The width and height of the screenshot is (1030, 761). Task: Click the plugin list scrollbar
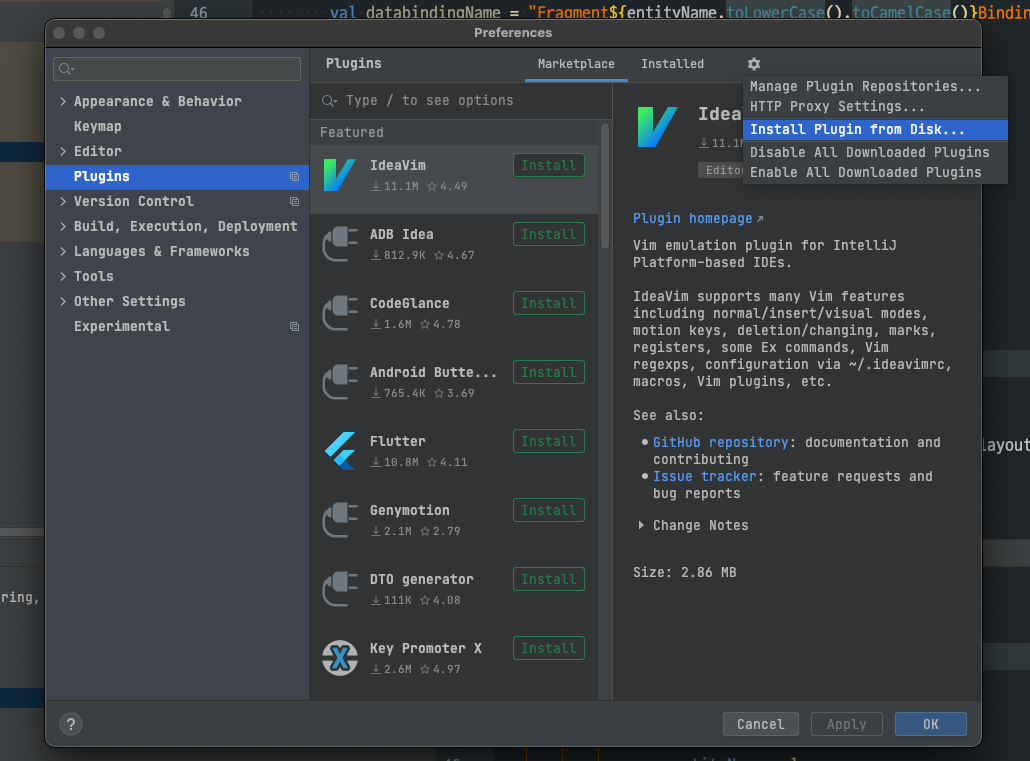coord(604,186)
